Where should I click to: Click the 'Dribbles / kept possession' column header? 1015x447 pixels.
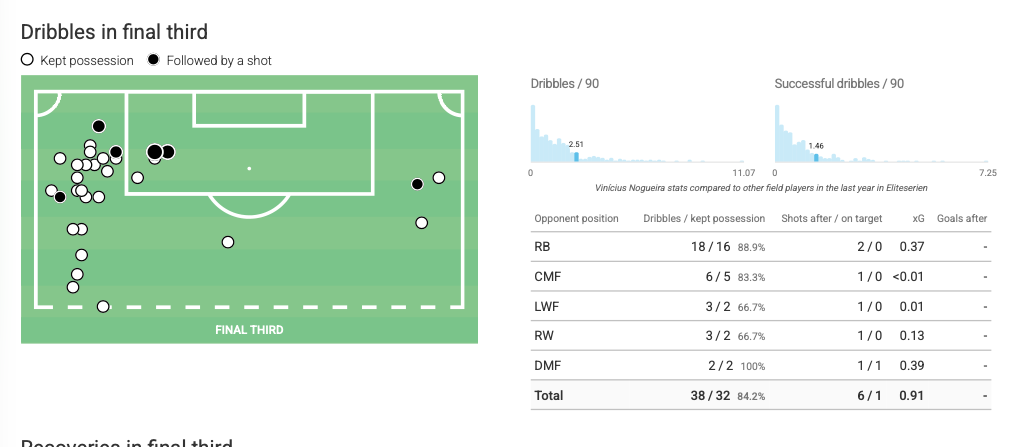coord(703,218)
